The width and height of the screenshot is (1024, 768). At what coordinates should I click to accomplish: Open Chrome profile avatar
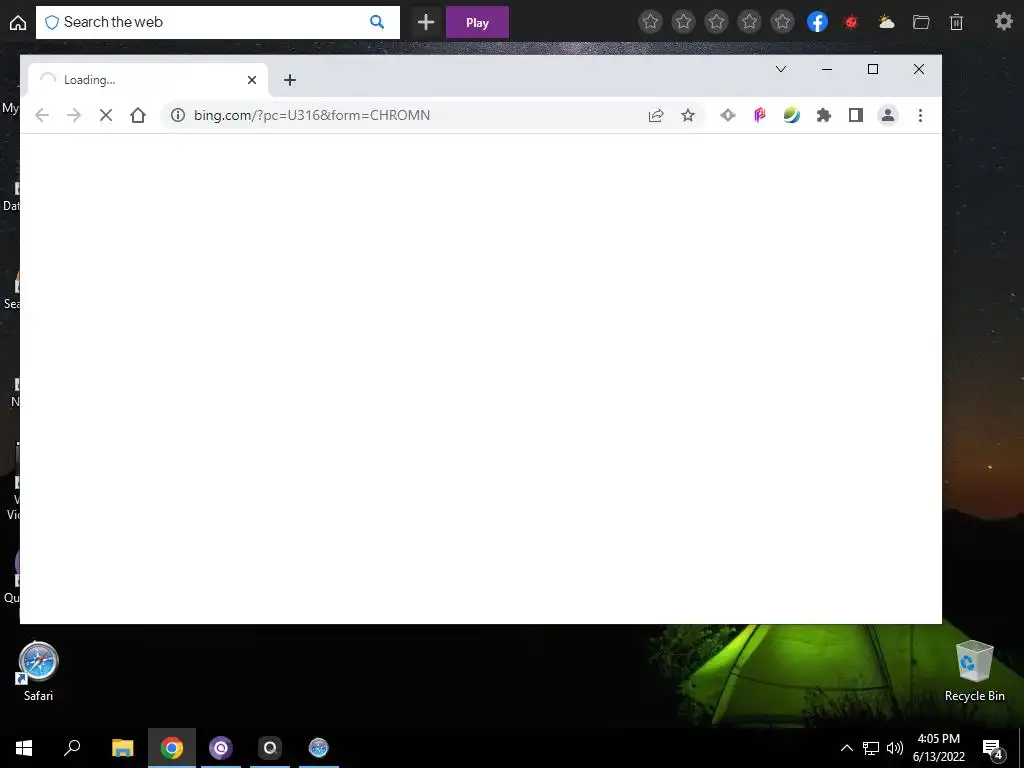pos(888,116)
